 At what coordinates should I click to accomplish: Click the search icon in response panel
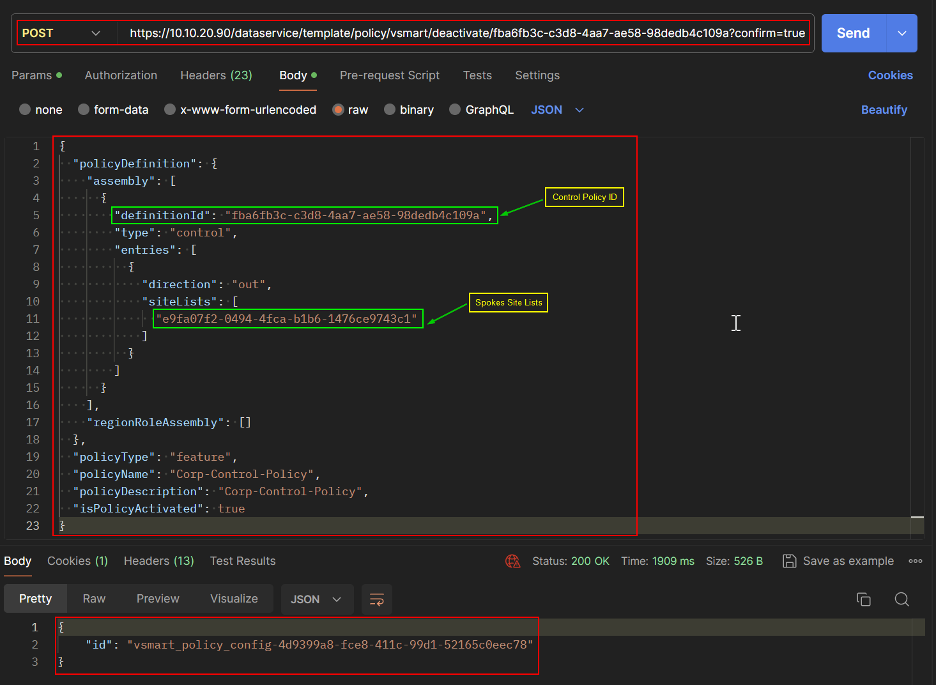tap(901, 599)
